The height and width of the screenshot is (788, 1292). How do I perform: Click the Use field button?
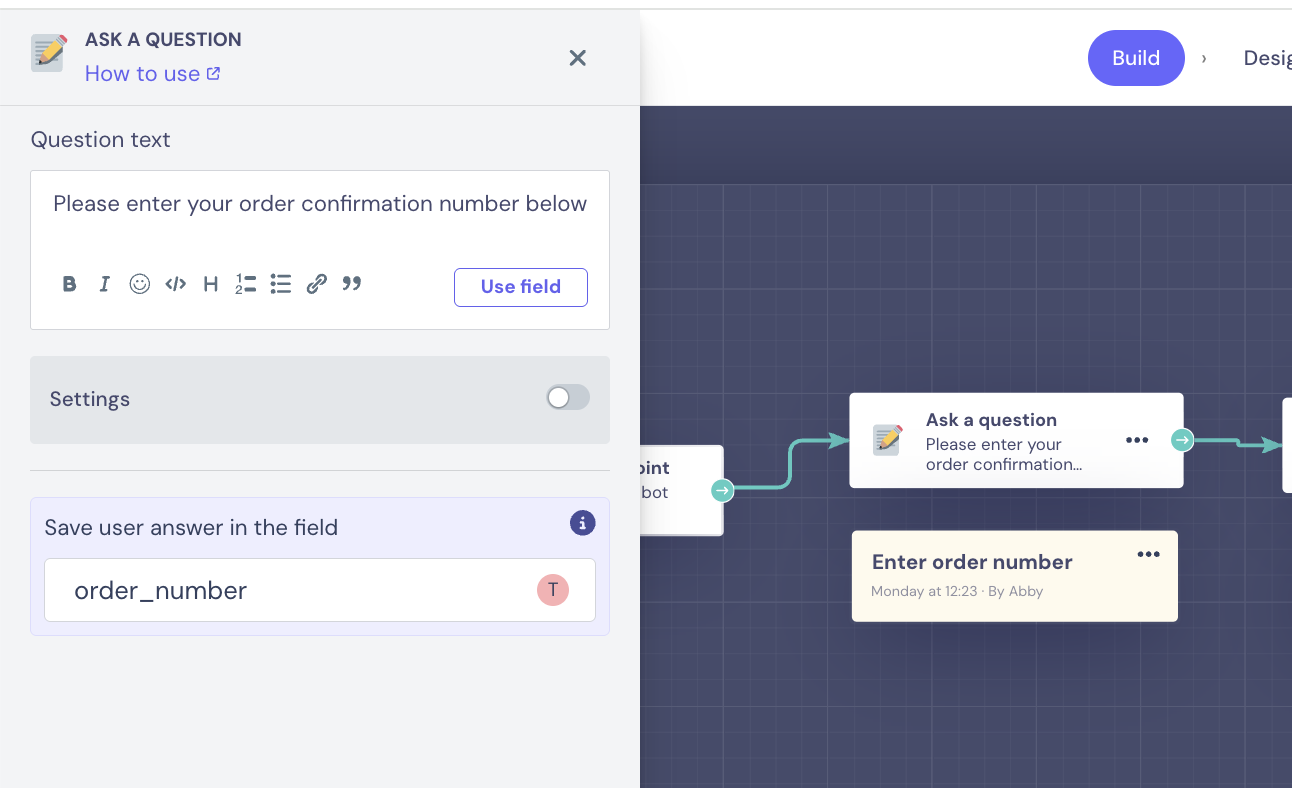click(520, 287)
